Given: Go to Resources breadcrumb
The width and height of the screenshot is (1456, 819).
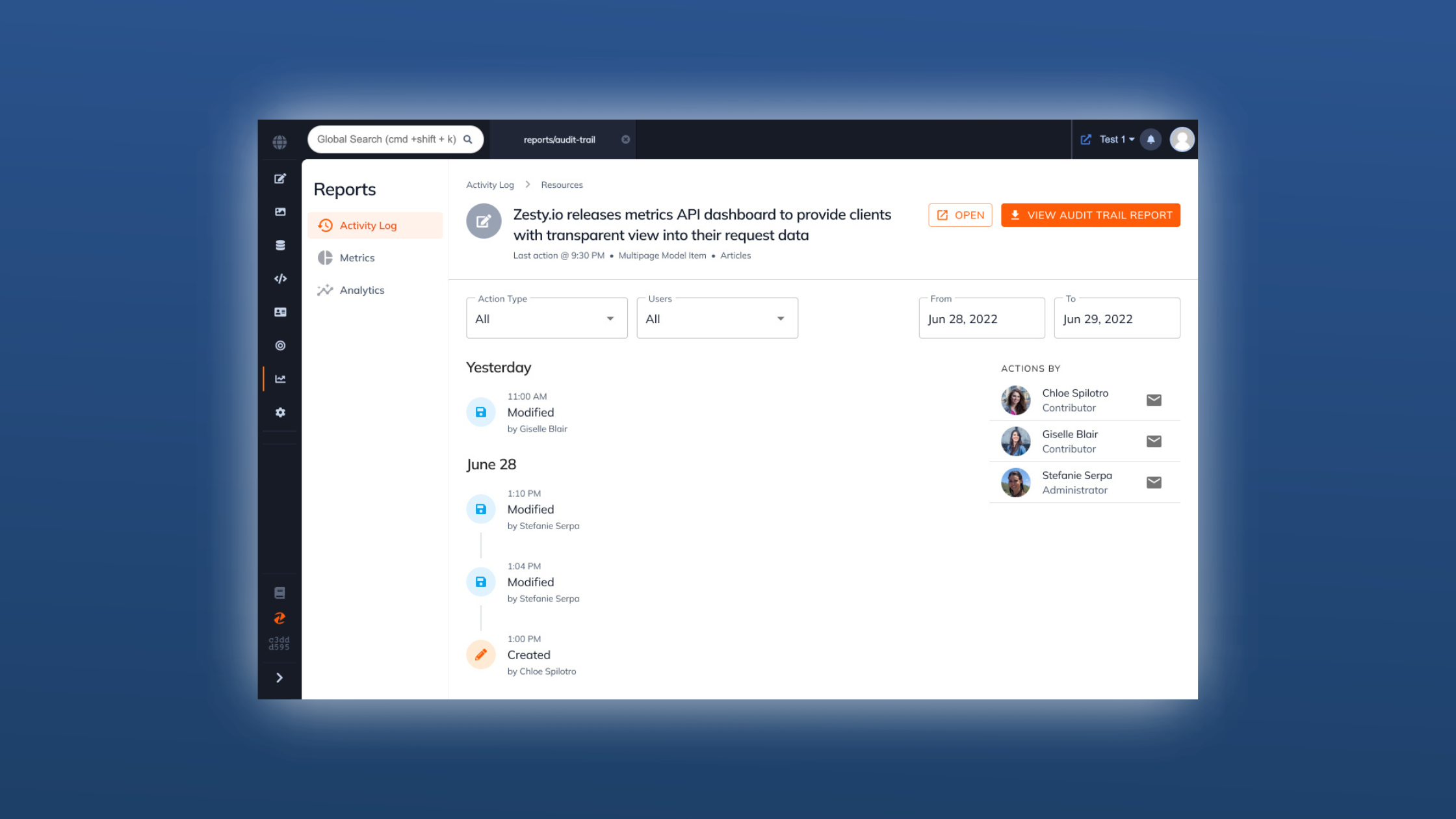Looking at the screenshot, I should click(x=562, y=185).
